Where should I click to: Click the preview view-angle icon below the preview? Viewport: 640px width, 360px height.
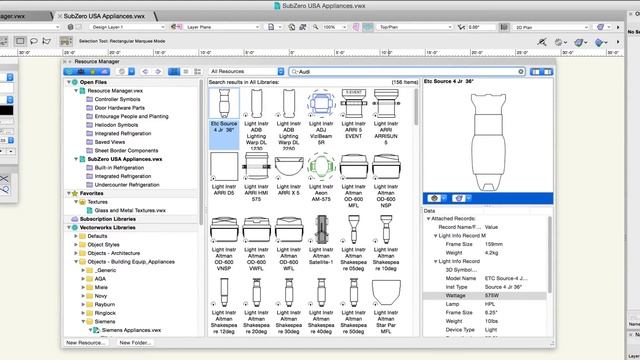click(x=437, y=198)
